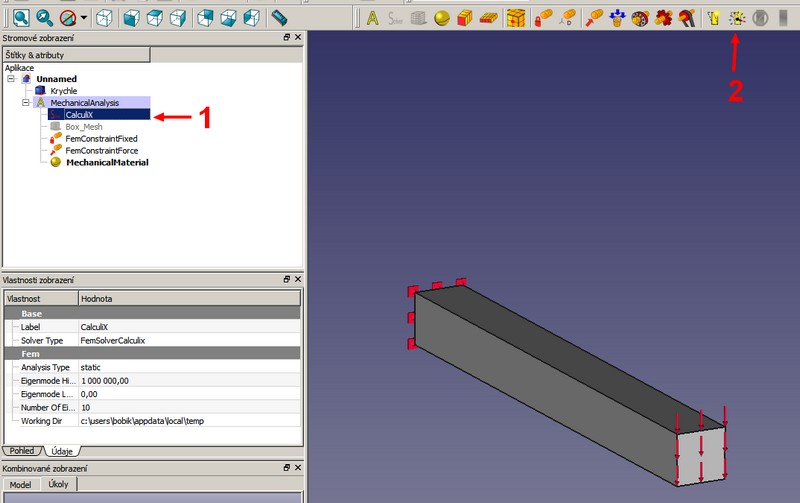
Task: Select Box_Mesh item in the tree
Action: pyautogui.click(x=84, y=127)
